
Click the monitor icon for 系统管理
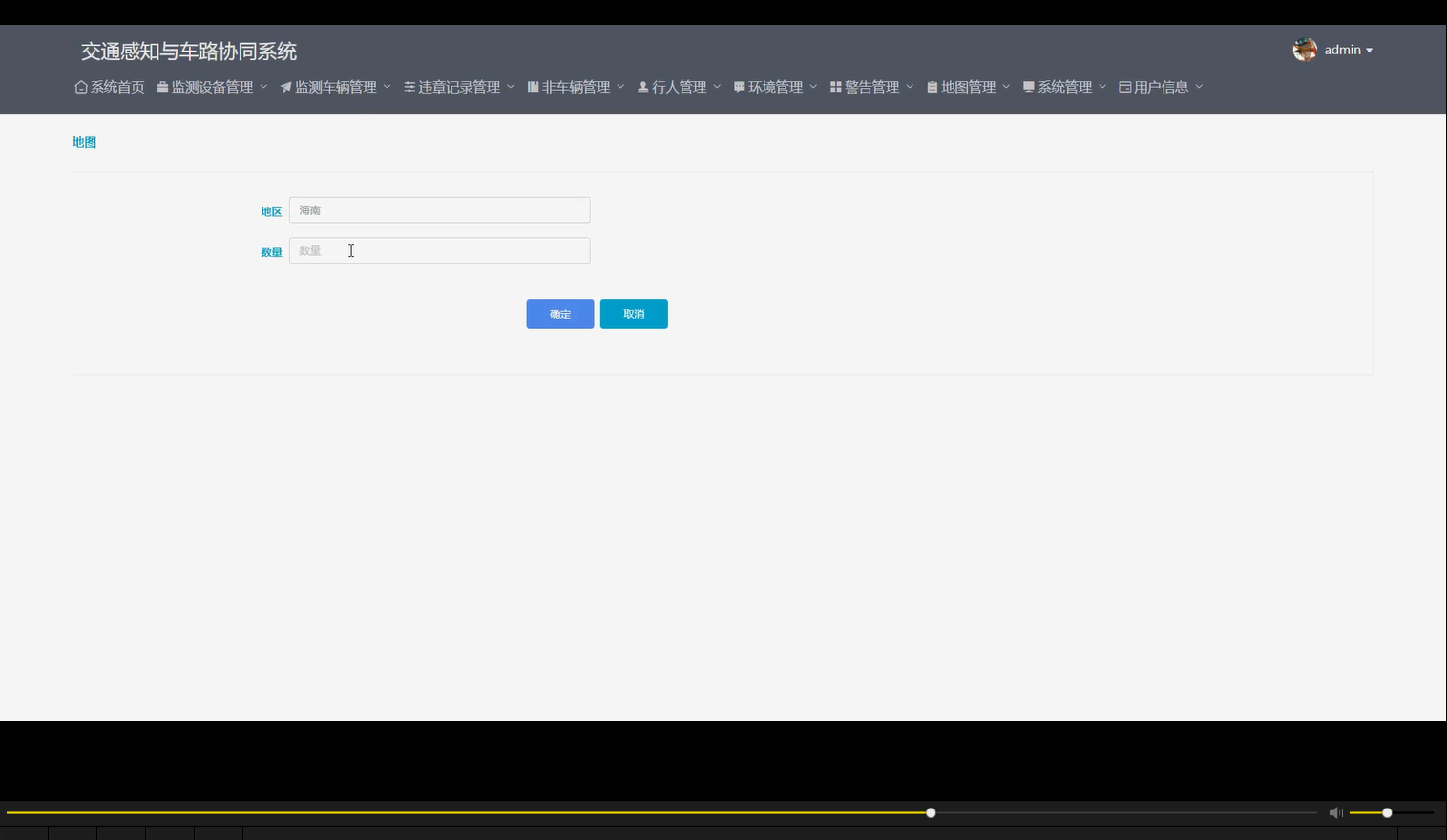point(1028,86)
